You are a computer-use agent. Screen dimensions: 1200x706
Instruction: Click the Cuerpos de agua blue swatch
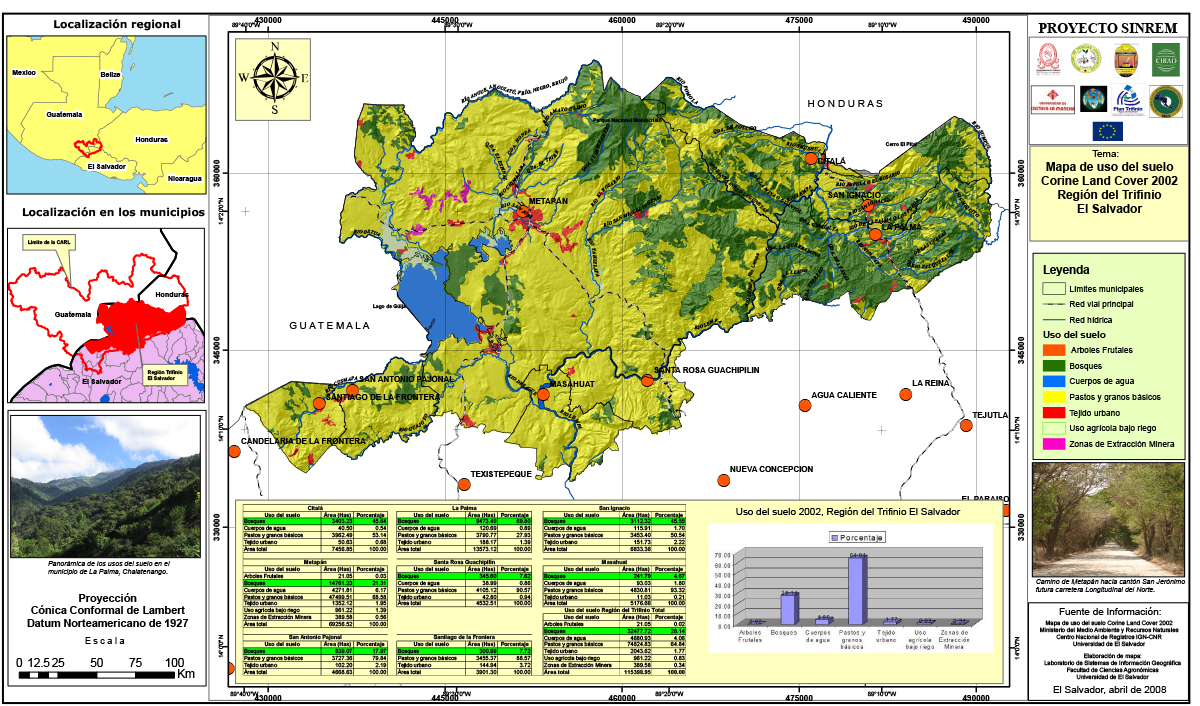[1053, 381]
